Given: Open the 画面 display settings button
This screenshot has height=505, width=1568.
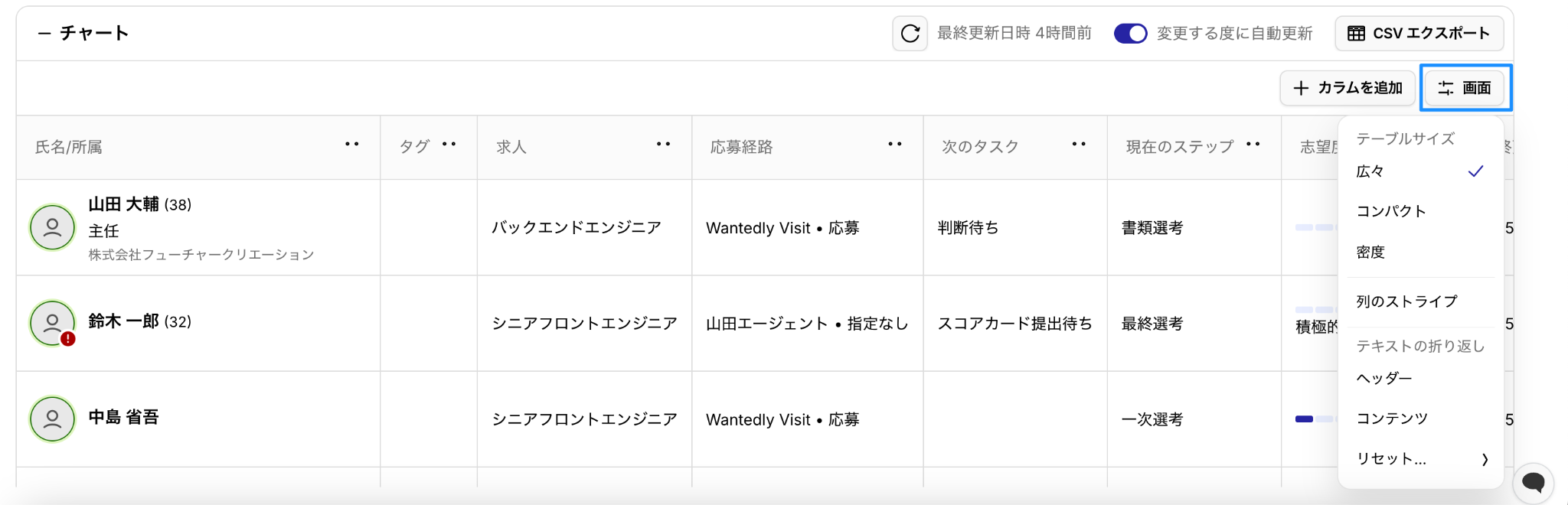Looking at the screenshot, I should pos(1465,88).
